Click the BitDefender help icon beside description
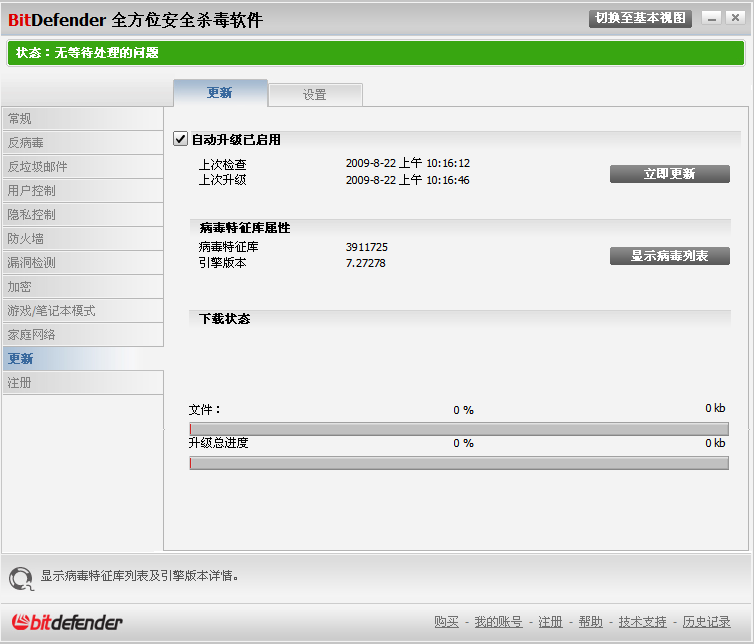The image size is (754, 644). click(x=21, y=578)
